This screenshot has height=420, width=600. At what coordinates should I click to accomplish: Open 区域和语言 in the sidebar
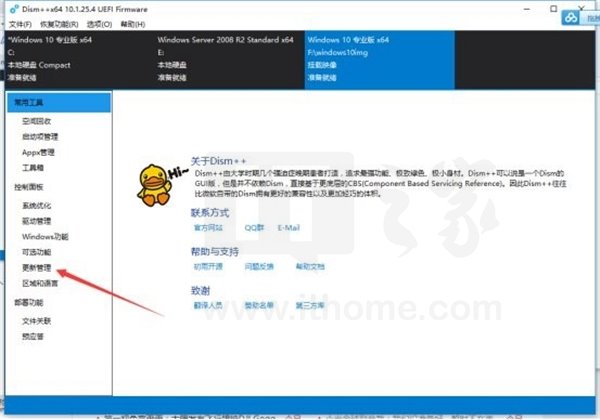pos(40,283)
